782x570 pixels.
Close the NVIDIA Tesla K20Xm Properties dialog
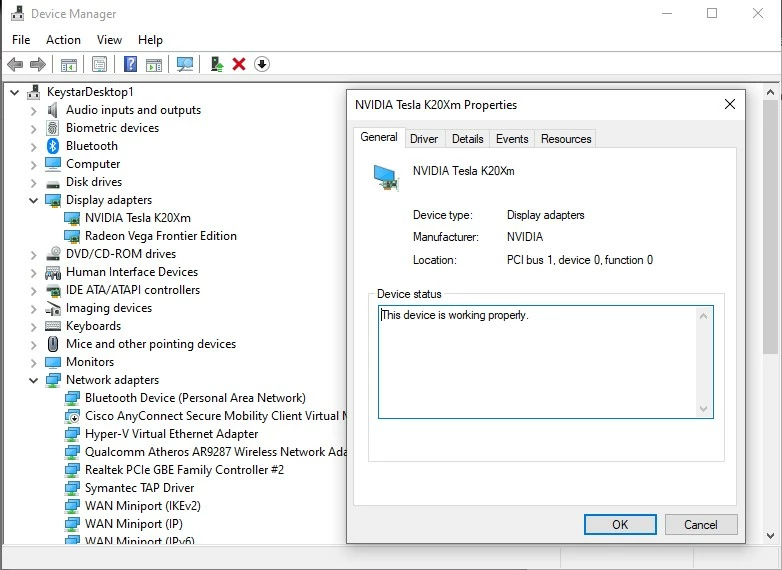click(x=730, y=104)
